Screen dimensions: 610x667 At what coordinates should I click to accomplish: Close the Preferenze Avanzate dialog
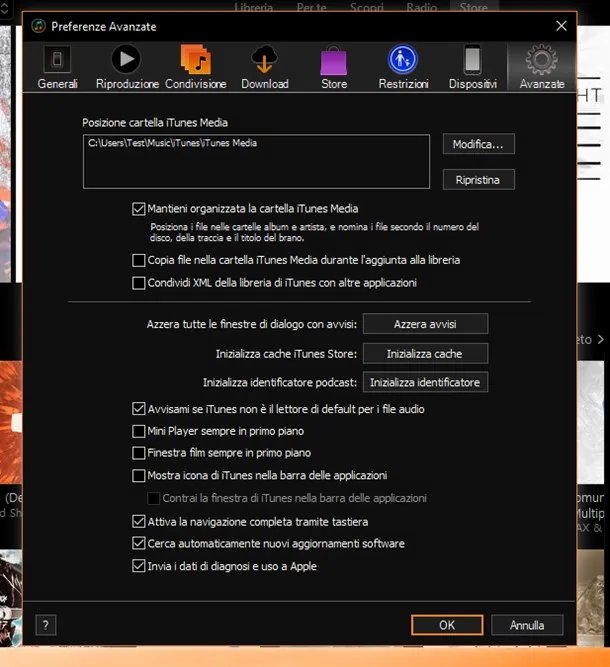click(x=561, y=26)
